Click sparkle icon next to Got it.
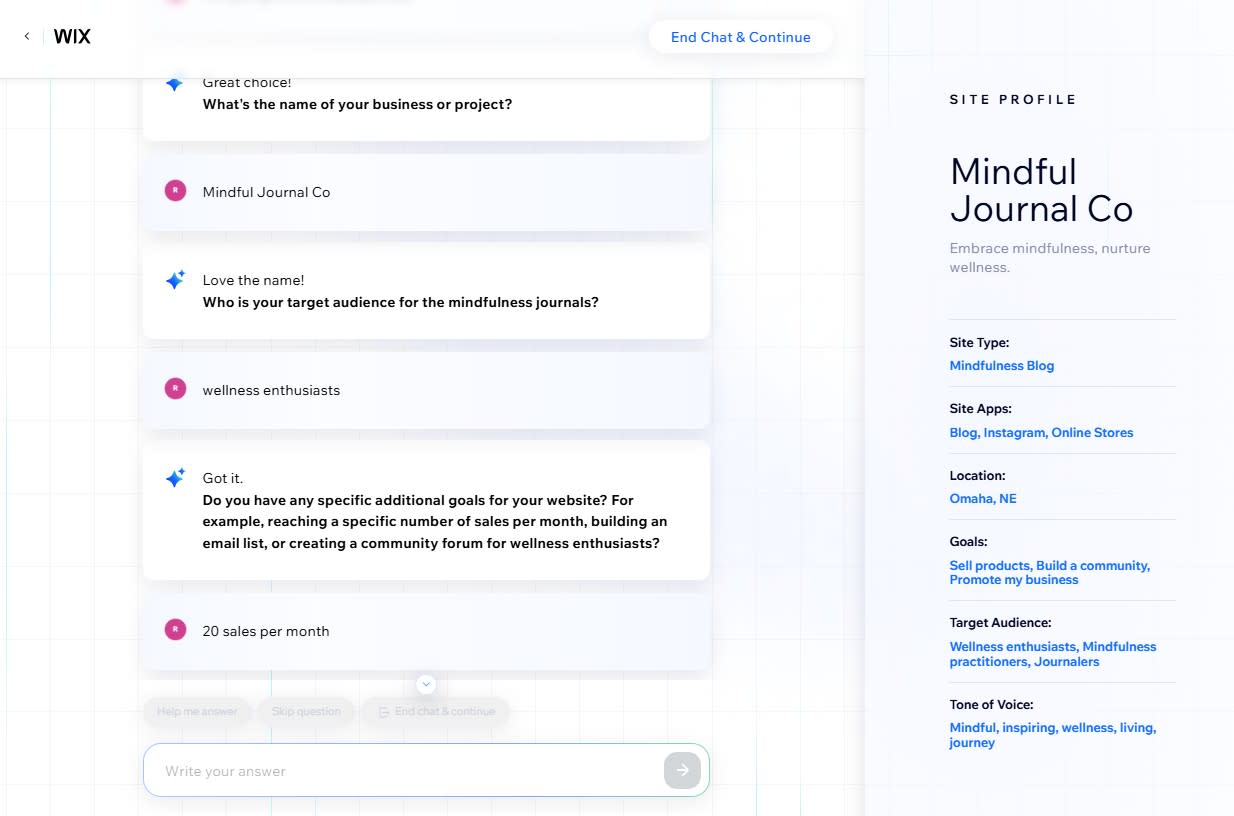 pos(175,479)
